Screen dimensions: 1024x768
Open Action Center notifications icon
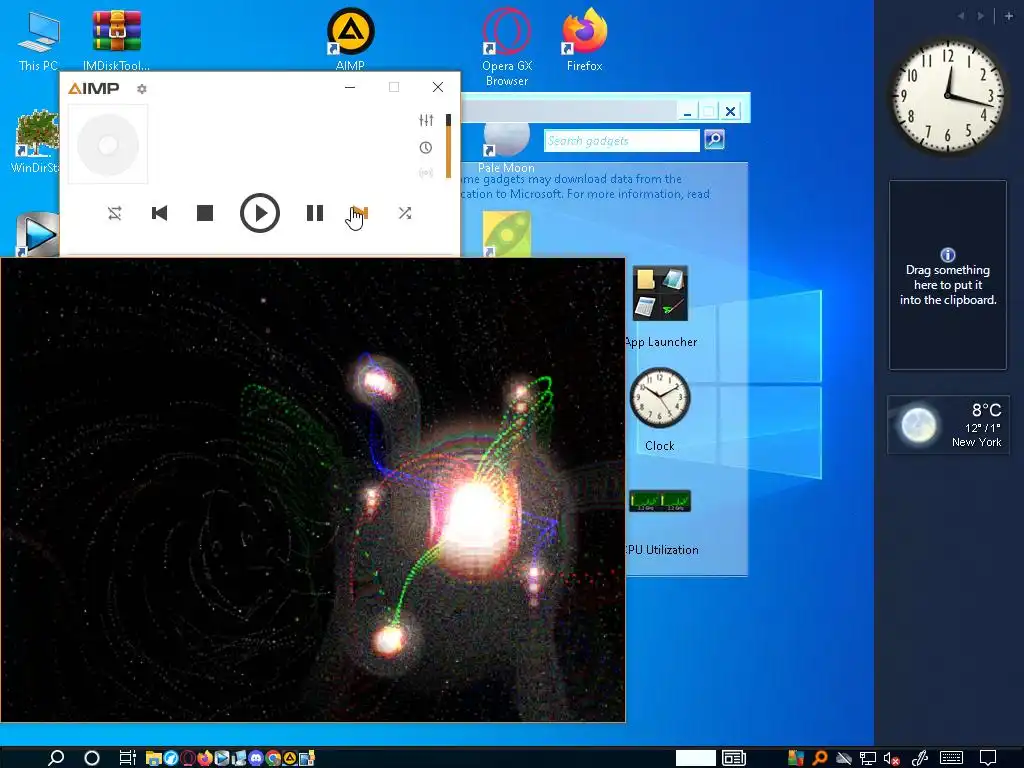(987, 758)
